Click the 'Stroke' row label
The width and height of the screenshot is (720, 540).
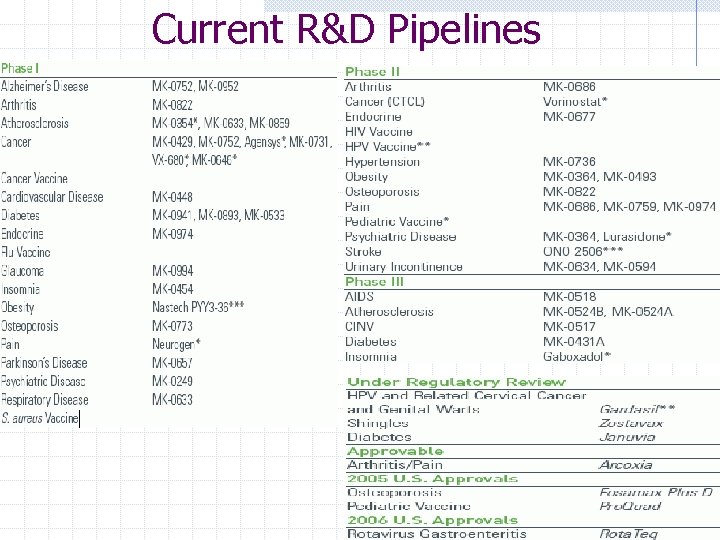pyautogui.click(x=363, y=252)
